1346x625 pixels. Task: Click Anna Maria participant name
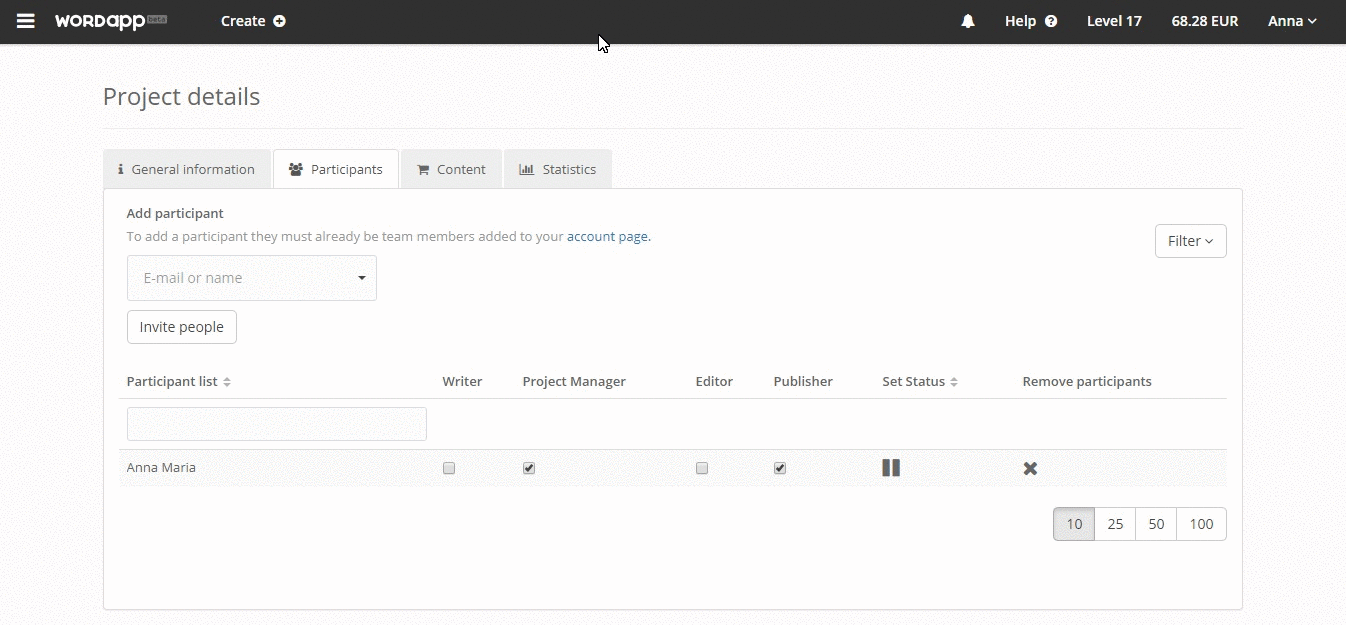161,468
